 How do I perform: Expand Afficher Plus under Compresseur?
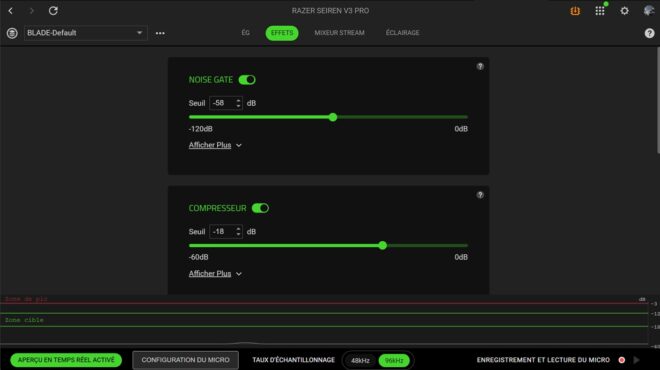click(215, 274)
